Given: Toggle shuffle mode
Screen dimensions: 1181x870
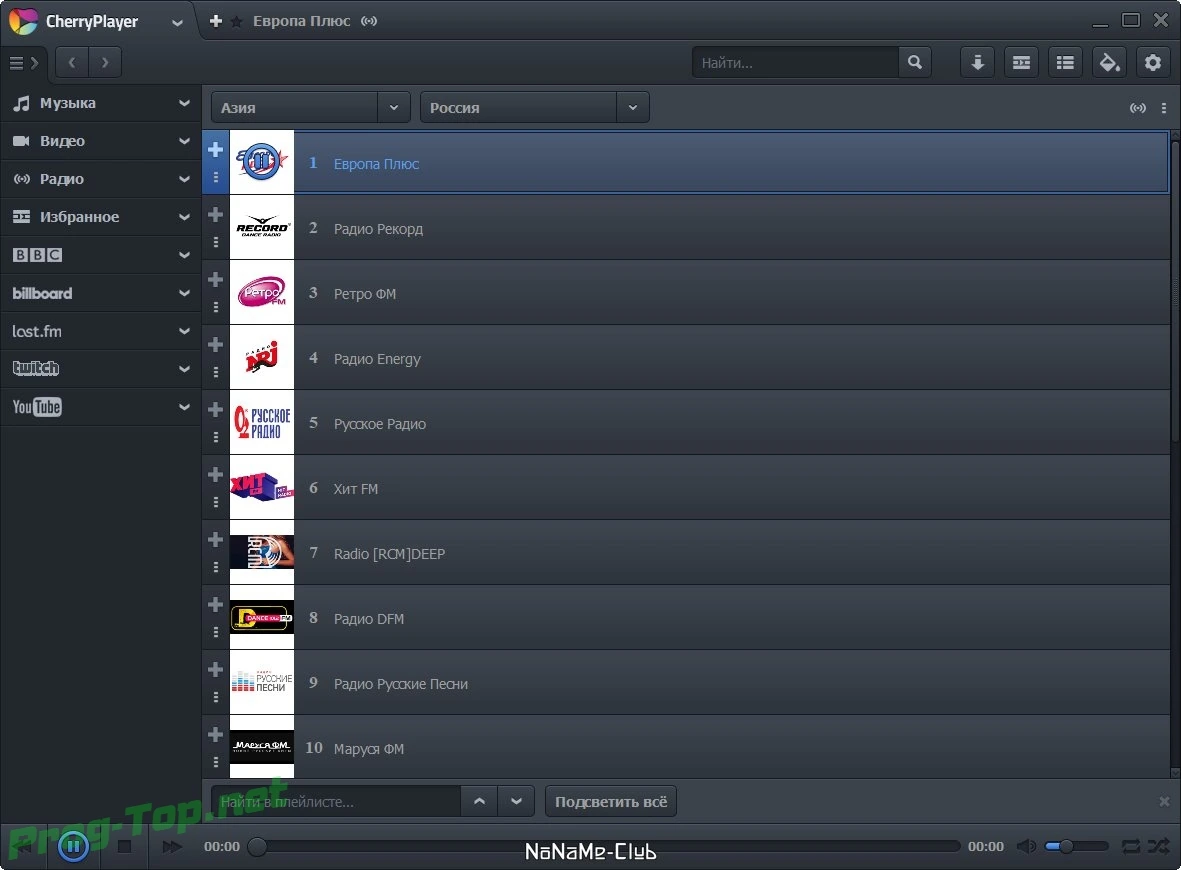Looking at the screenshot, I should coord(1158,847).
